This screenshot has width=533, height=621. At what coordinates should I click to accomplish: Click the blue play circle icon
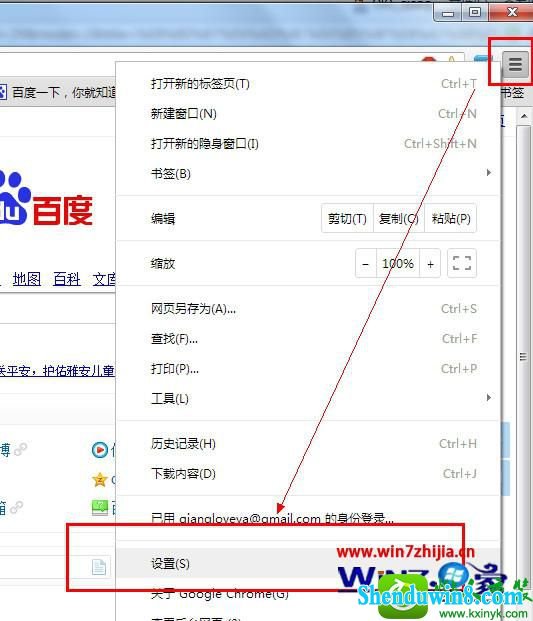pyautogui.click(x=99, y=450)
